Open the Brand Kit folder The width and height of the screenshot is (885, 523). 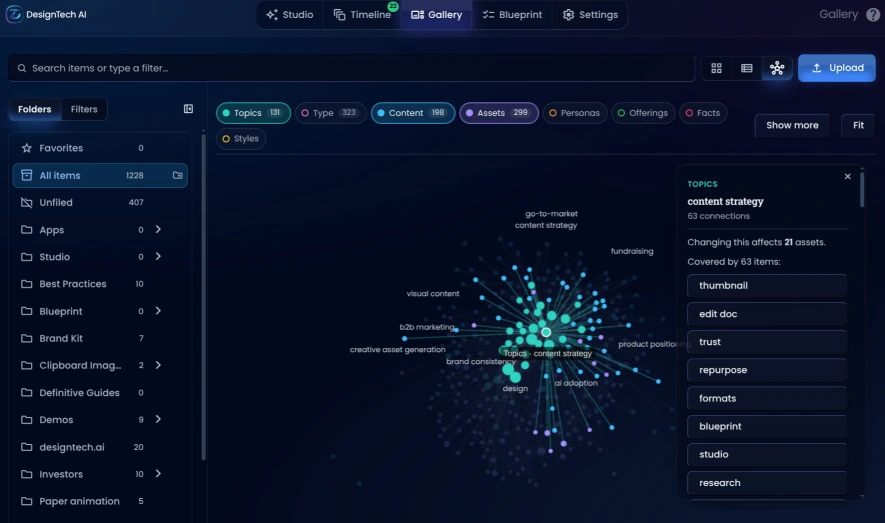[x=100, y=338]
